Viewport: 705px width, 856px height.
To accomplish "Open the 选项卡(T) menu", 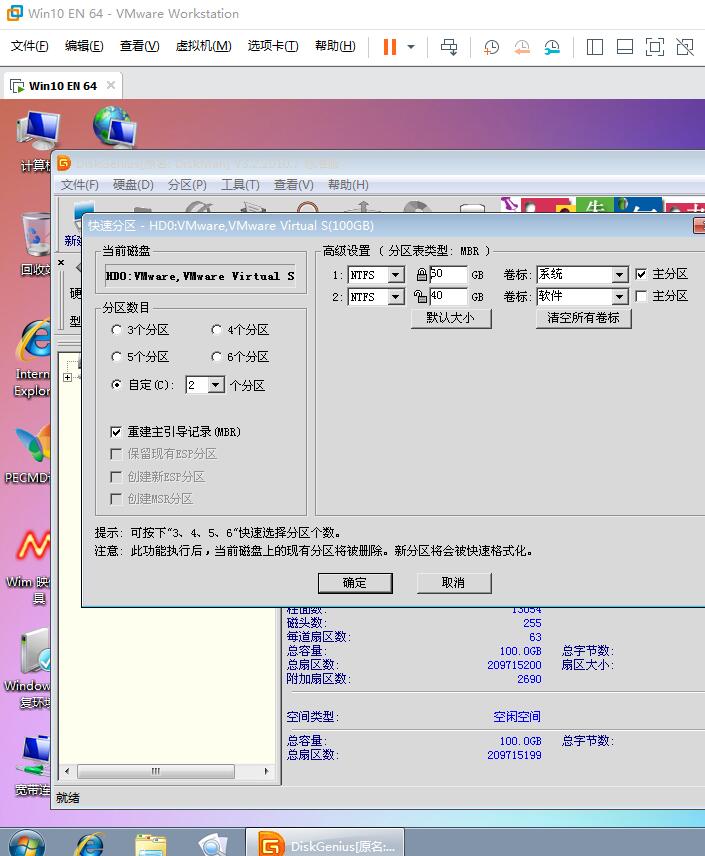I will click(x=273, y=46).
